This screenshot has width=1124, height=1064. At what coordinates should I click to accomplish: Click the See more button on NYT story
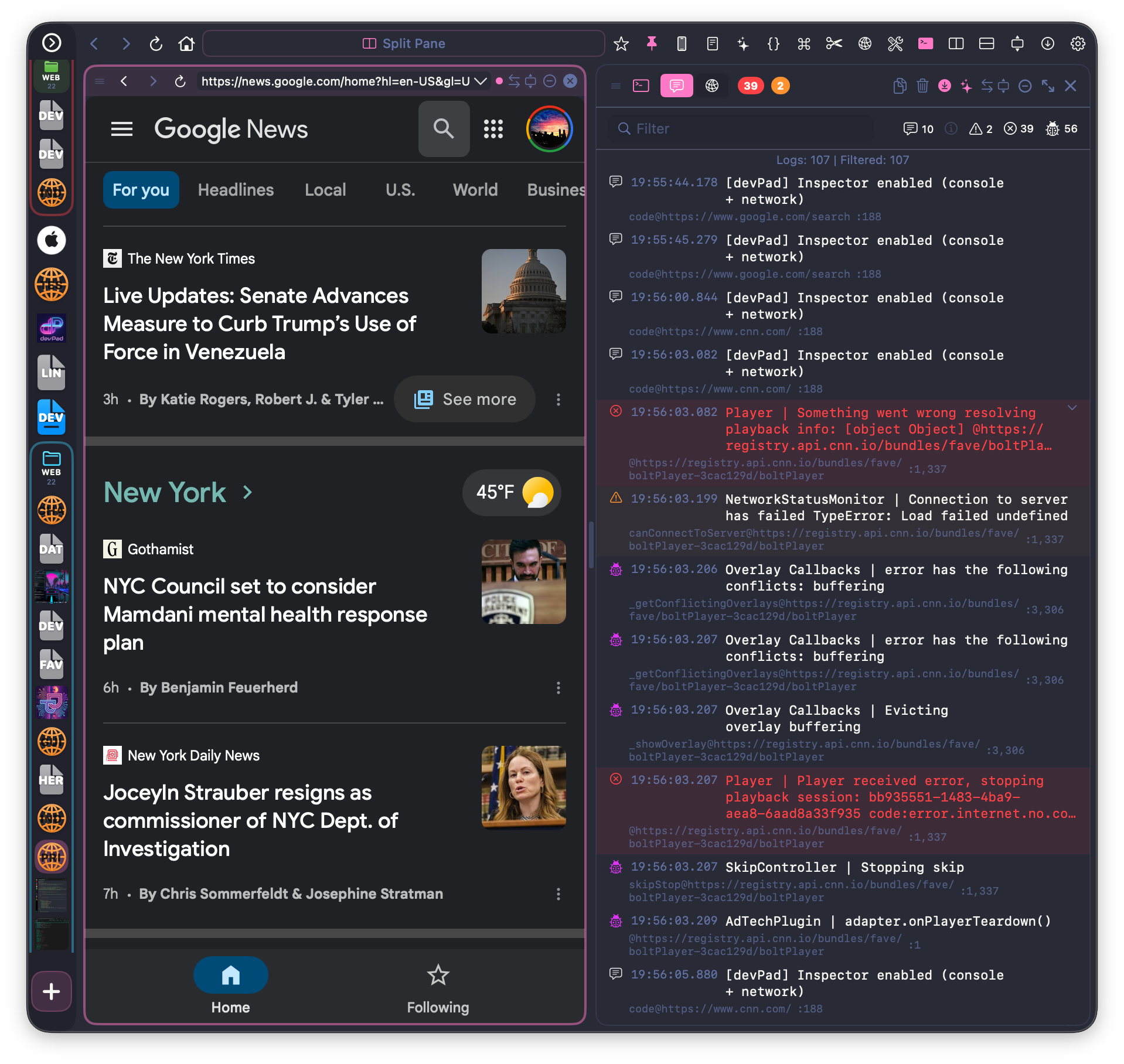point(464,399)
